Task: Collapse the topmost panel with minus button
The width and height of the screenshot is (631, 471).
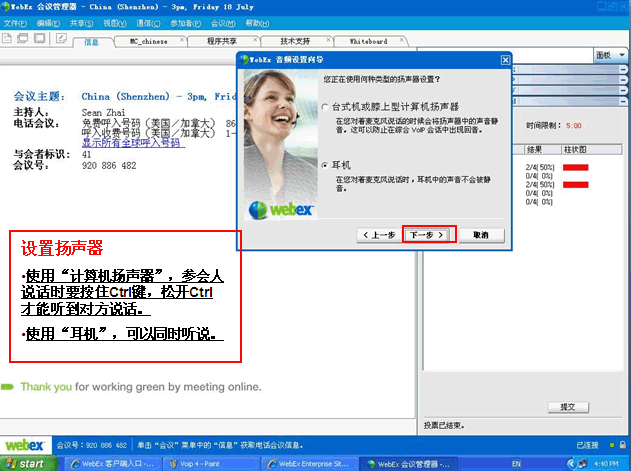Action: pyautogui.click(x=623, y=70)
